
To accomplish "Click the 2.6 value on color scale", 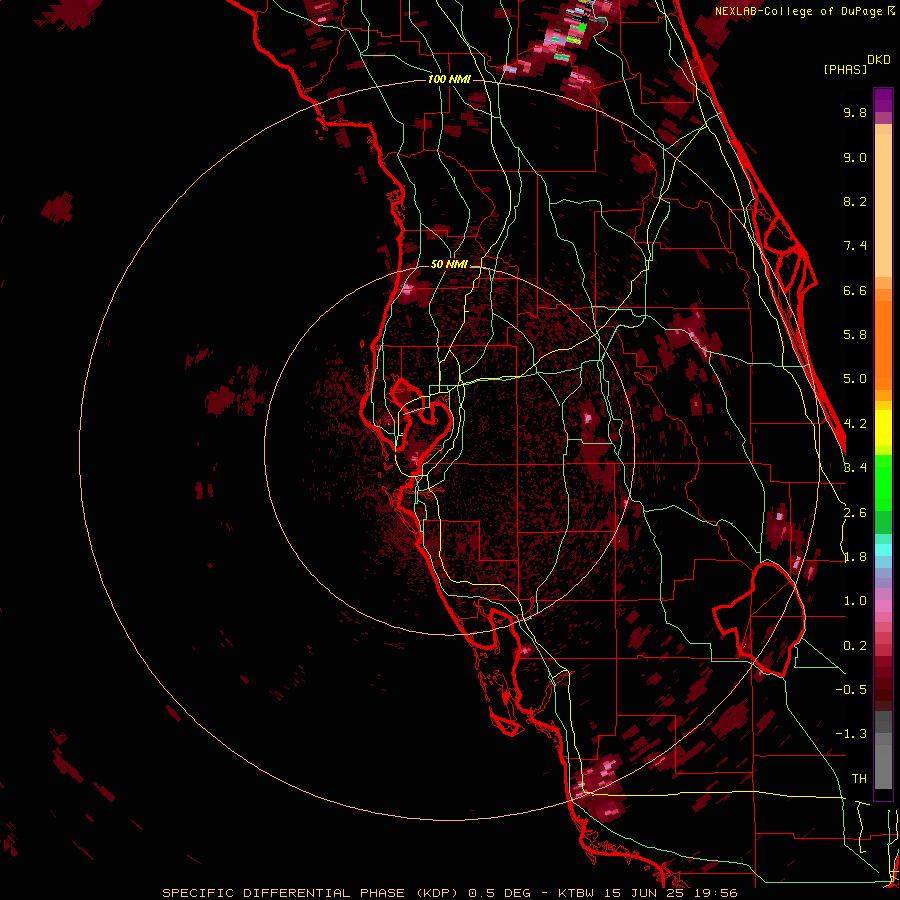I will (855, 513).
